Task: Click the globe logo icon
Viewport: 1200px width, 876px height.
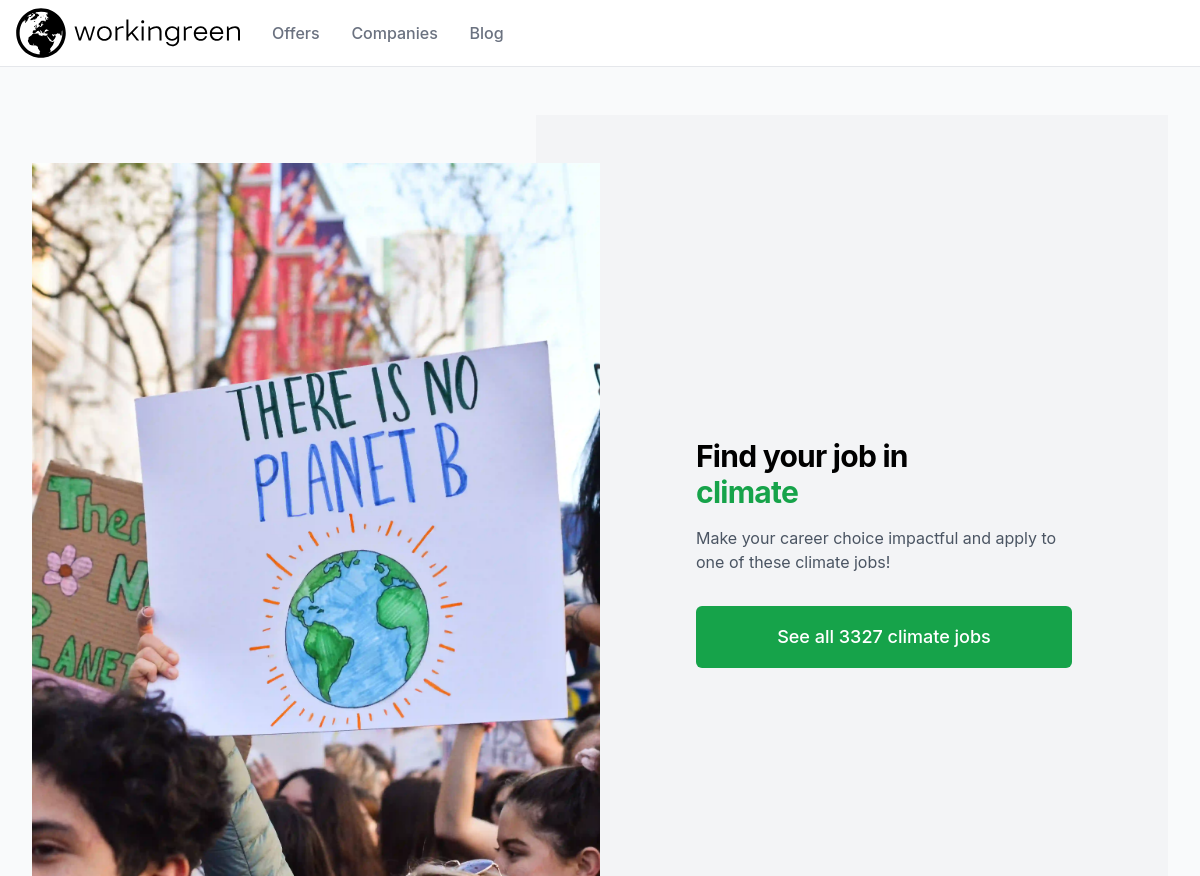Action: [x=41, y=33]
